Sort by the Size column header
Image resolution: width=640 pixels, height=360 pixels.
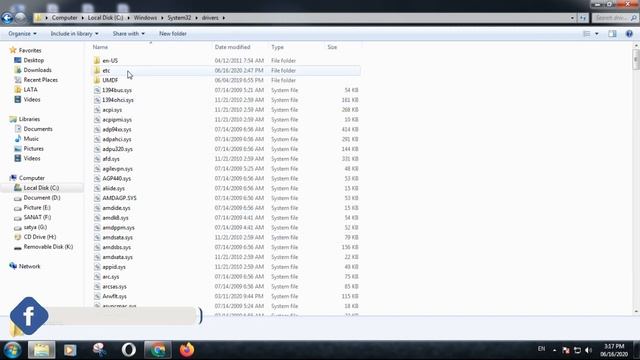[x=332, y=47]
